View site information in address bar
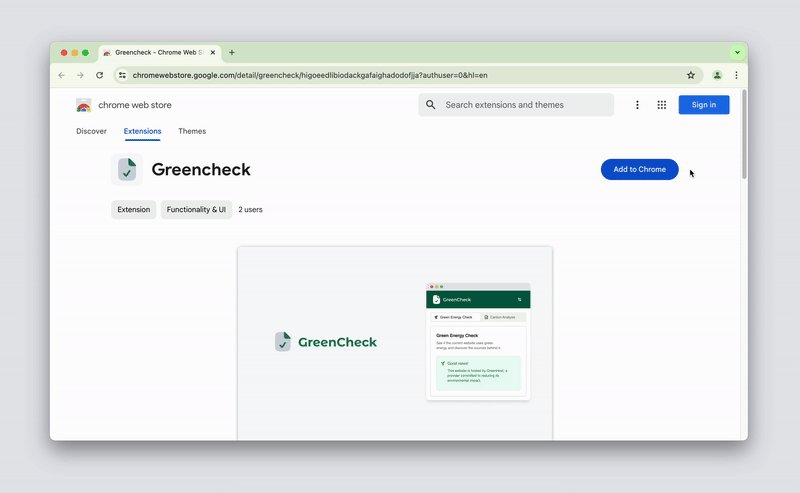 point(122,75)
